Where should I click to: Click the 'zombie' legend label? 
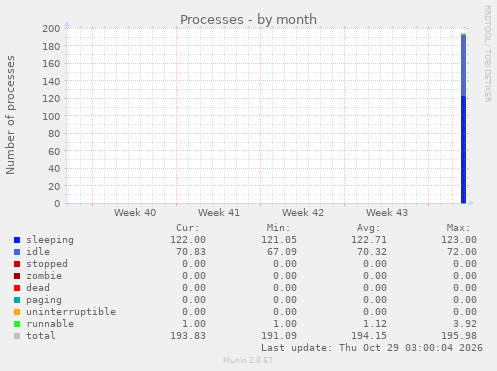click(44, 276)
